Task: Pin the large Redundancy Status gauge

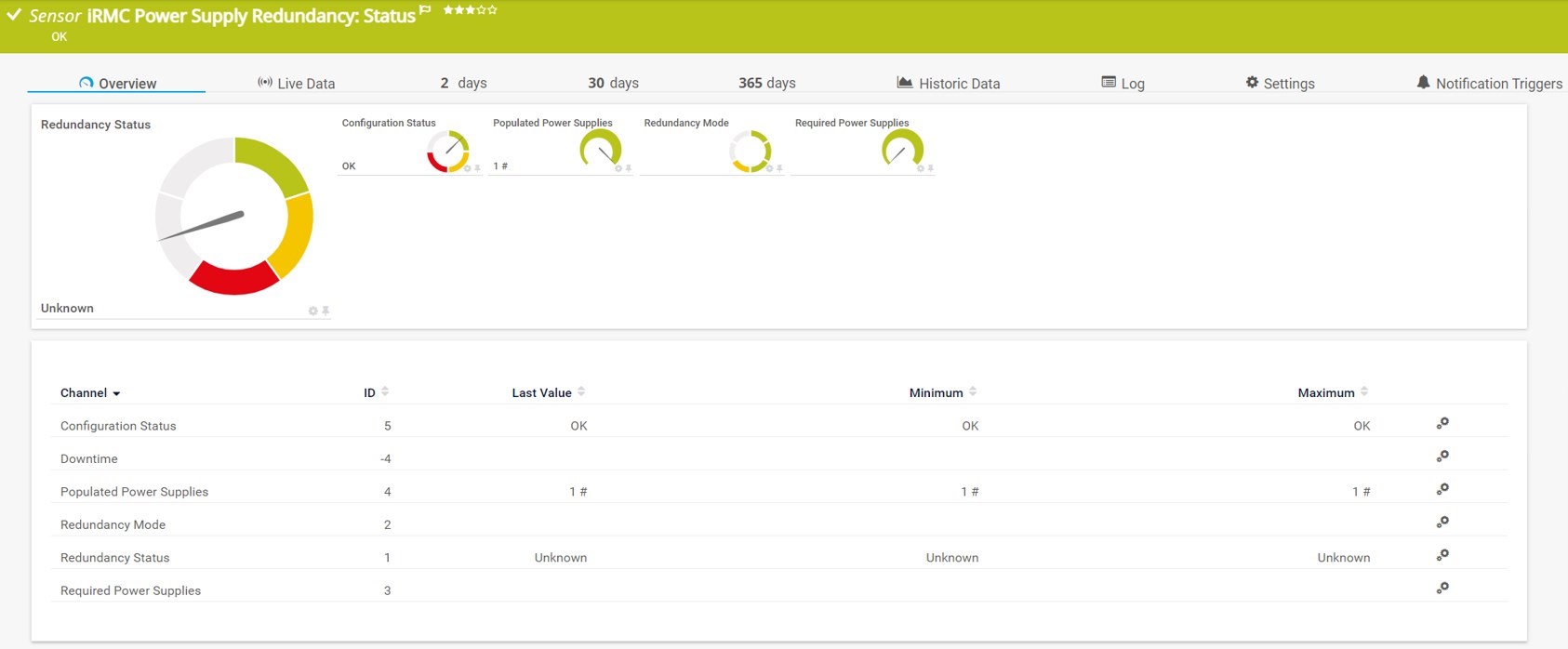Action: point(326,311)
